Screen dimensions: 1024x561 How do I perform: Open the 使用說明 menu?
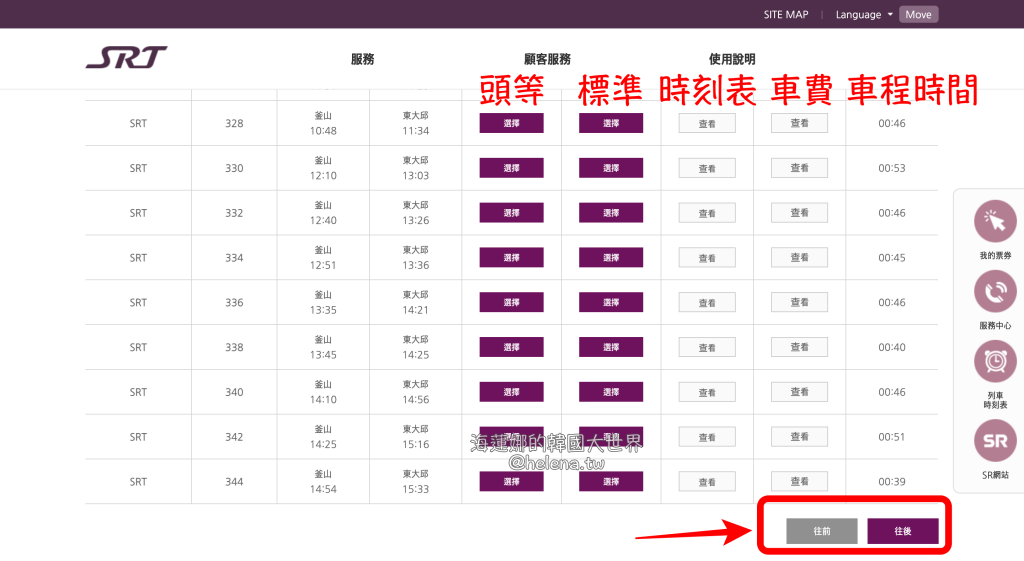[732, 59]
